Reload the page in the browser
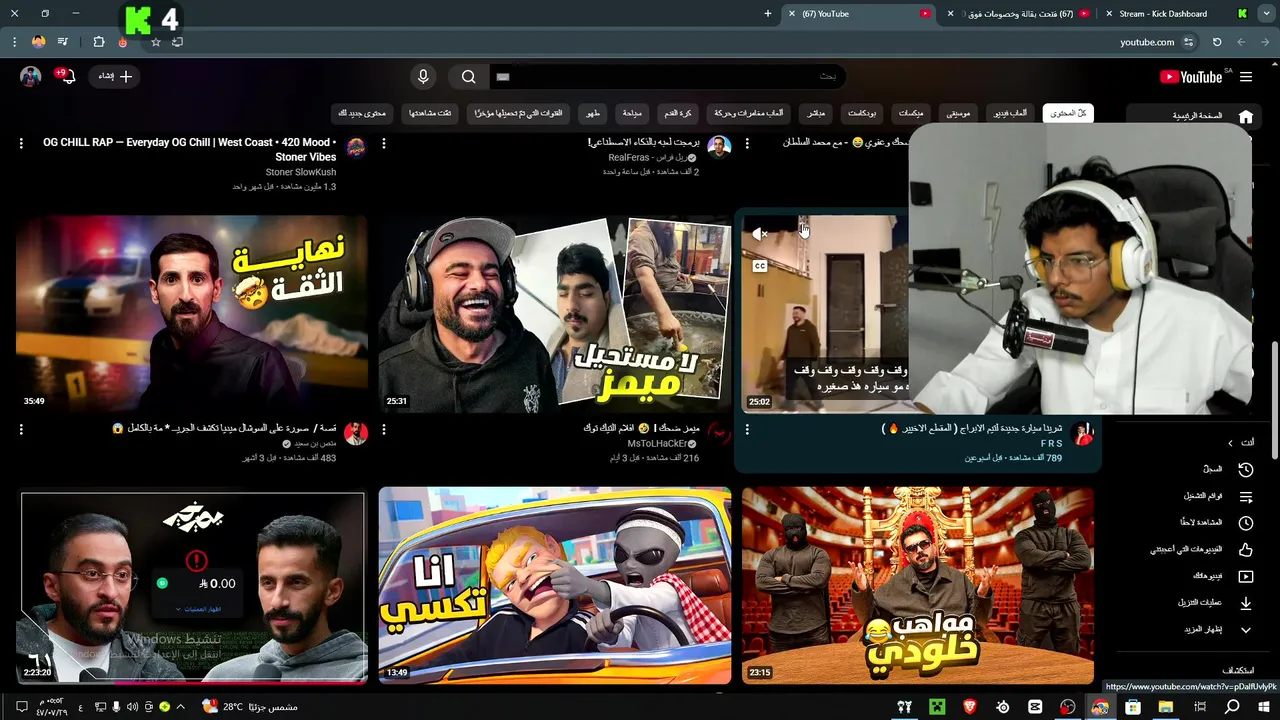 [1217, 42]
